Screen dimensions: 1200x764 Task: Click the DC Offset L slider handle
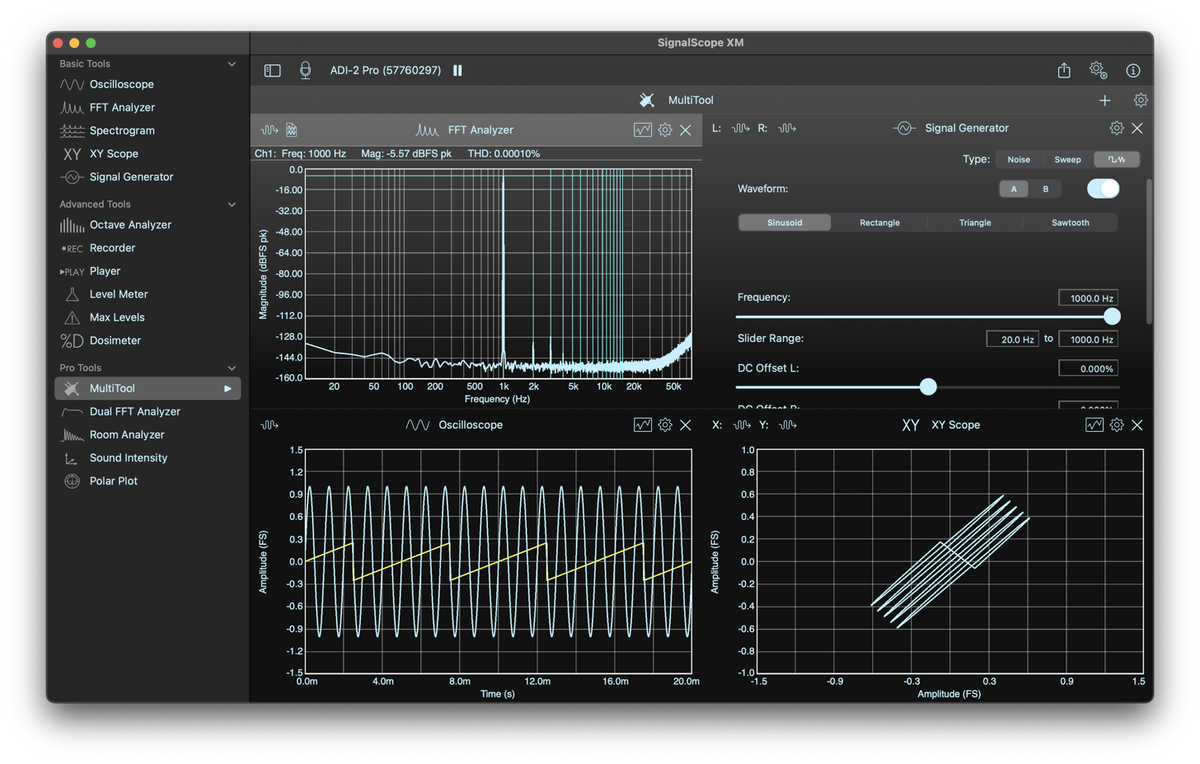(928, 387)
